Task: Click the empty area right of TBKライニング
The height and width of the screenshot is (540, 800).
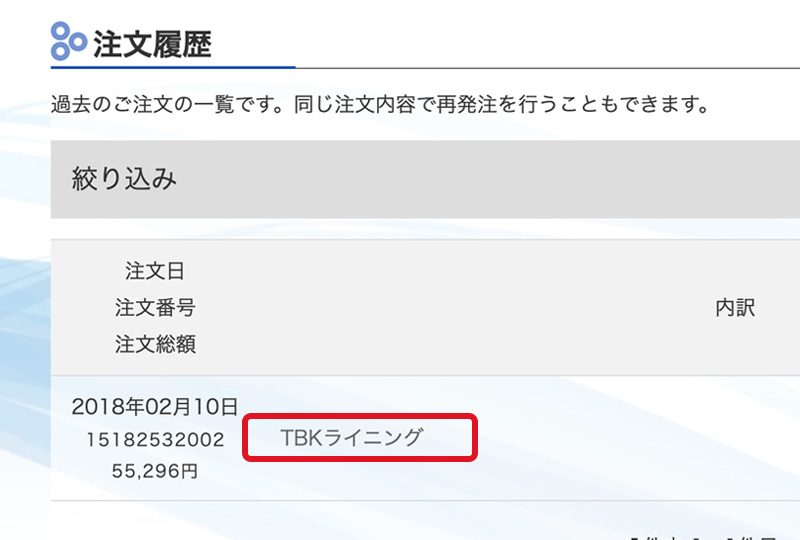Action: 638,438
